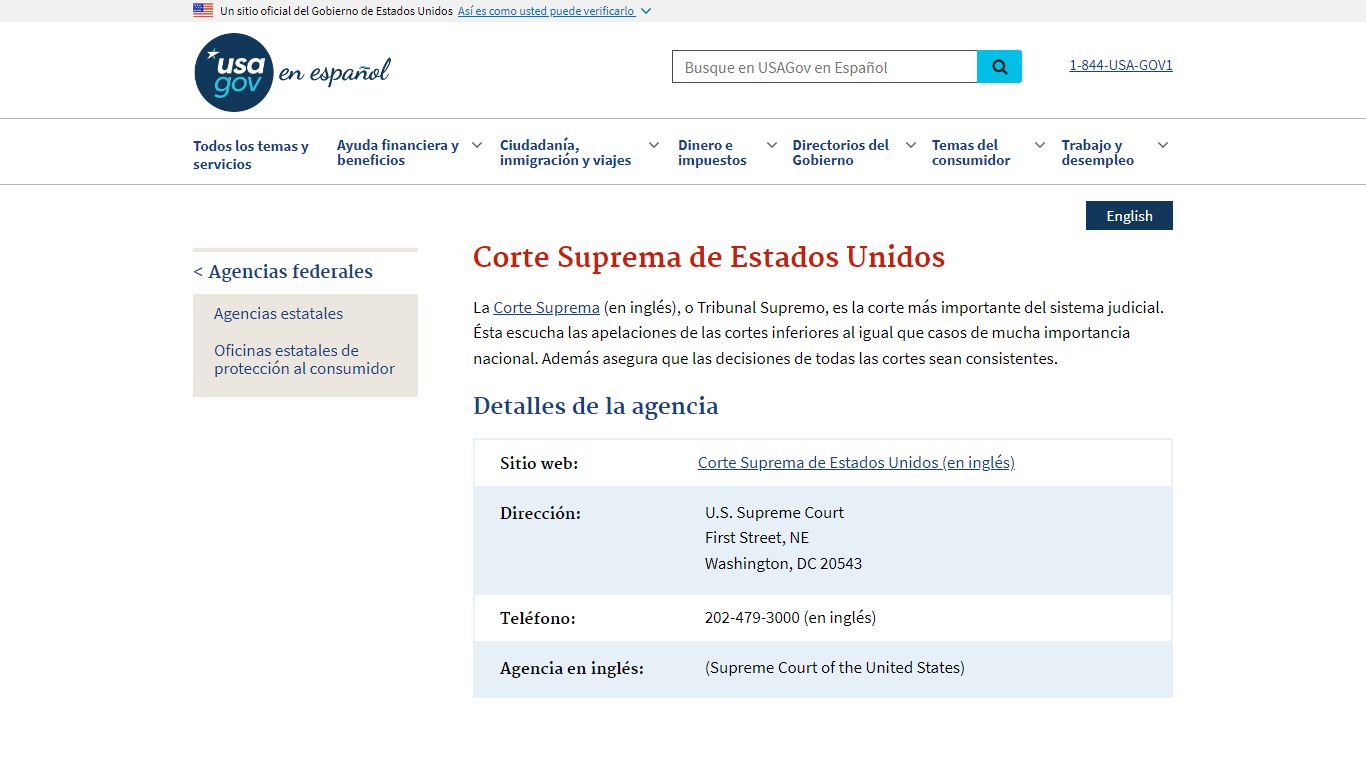The image size is (1366, 768).
Task: Open 'Todos los temas y servicios' menu item
Action: click(x=251, y=155)
